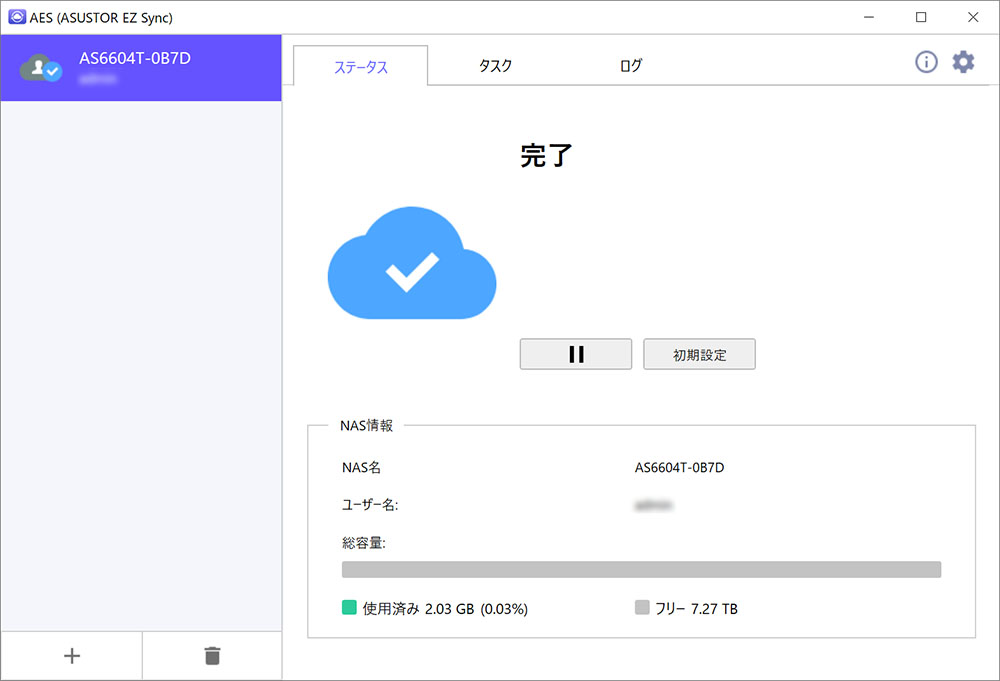Maximize the AES window
The image size is (1000, 681).
921,17
